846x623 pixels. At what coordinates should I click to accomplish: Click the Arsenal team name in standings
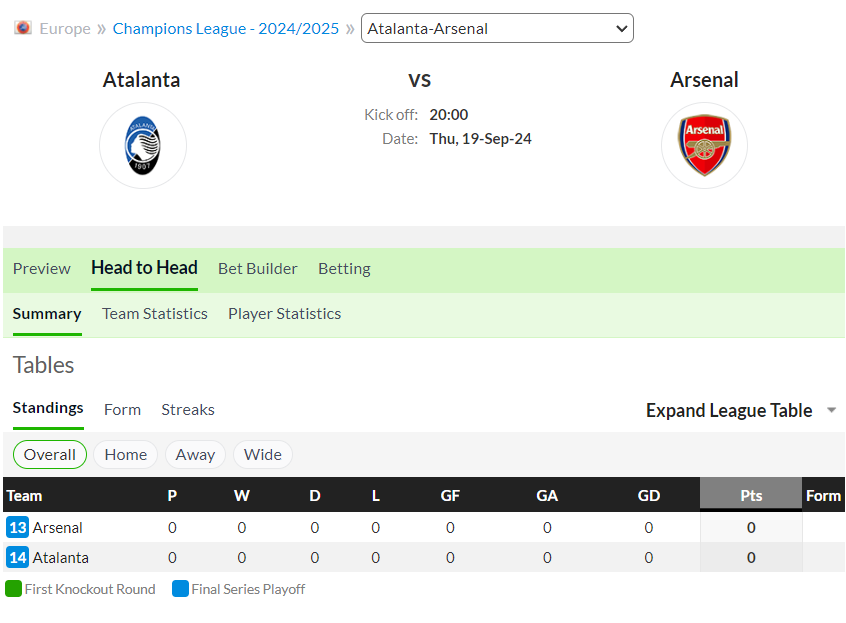[x=57, y=528]
